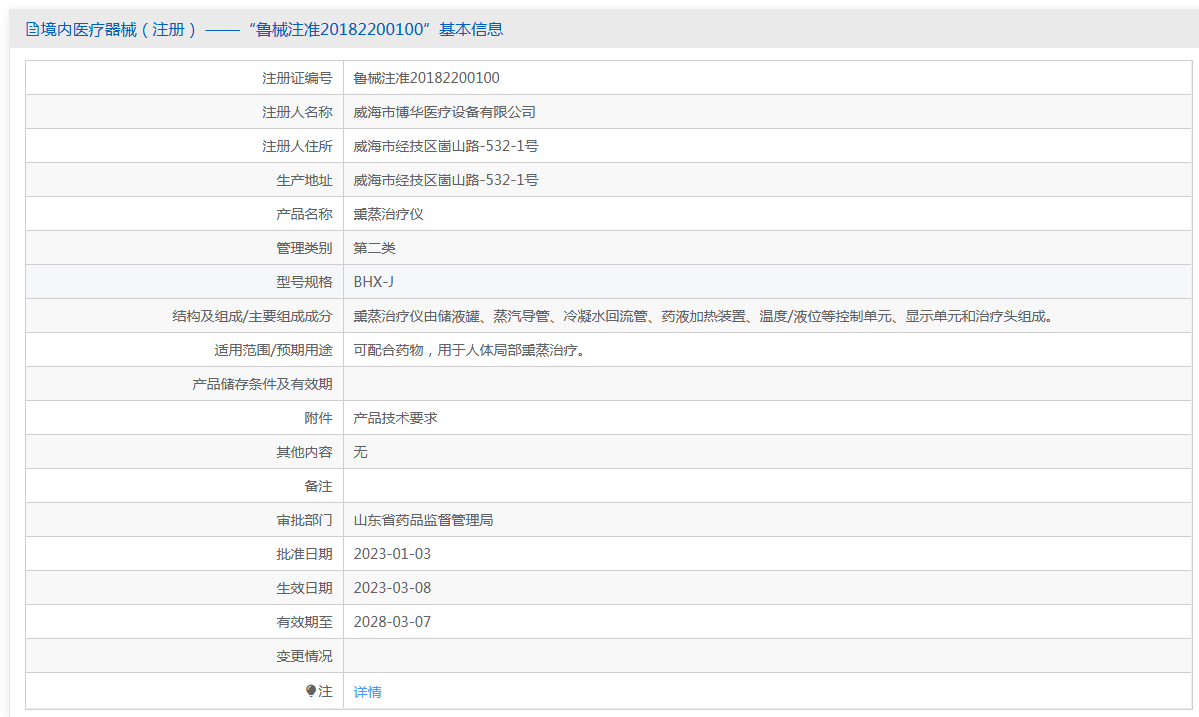Click the 产品名称 label
The image size is (1199, 717).
[x=304, y=214]
